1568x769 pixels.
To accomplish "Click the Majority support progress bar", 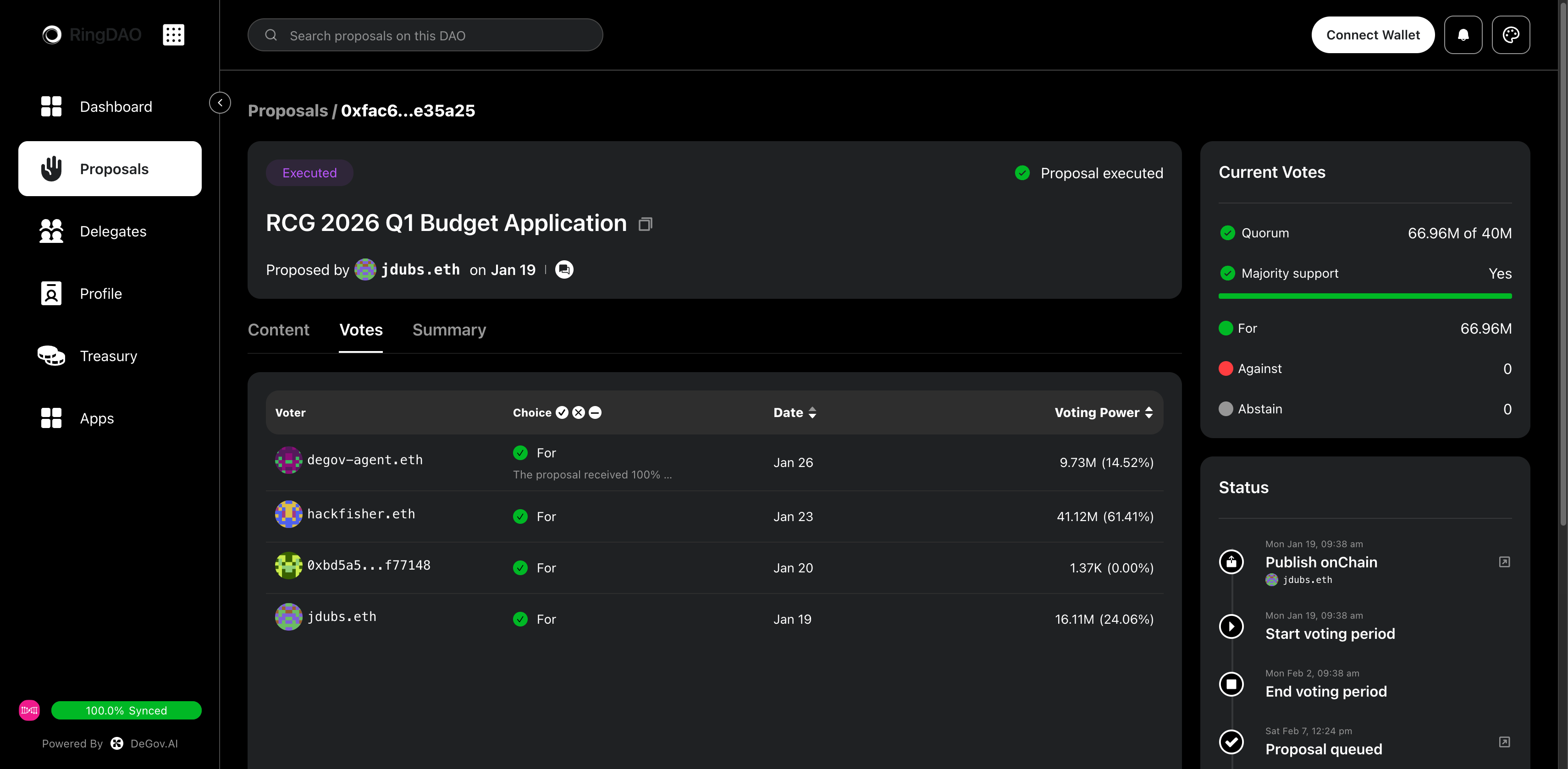I will (x=1365, y=297).
